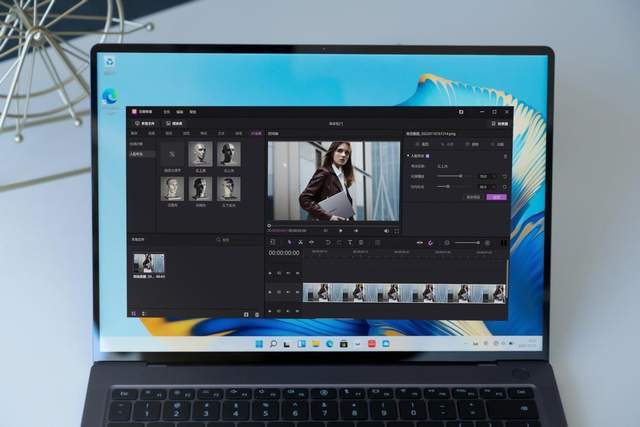640x427 pixels.
Task: Open the preview in fullscreen
Action: coord(396,231)
